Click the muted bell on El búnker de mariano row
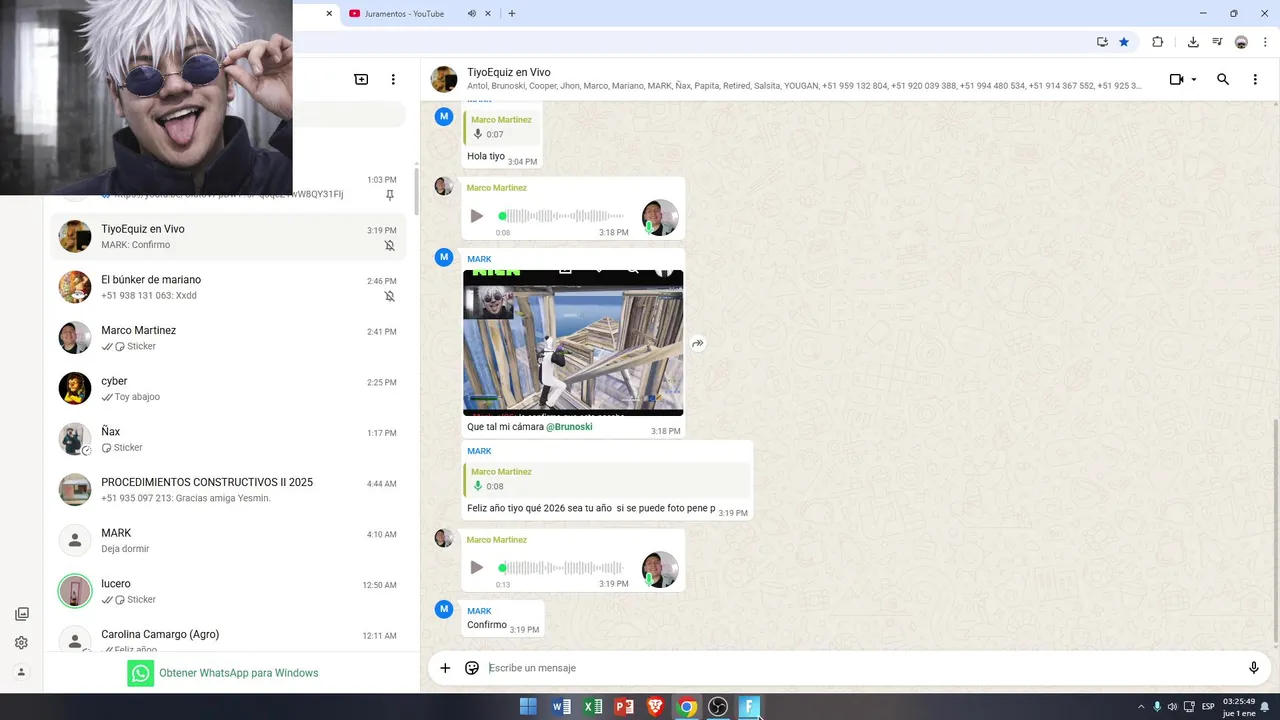1280x720 pixels. (390, 296)
